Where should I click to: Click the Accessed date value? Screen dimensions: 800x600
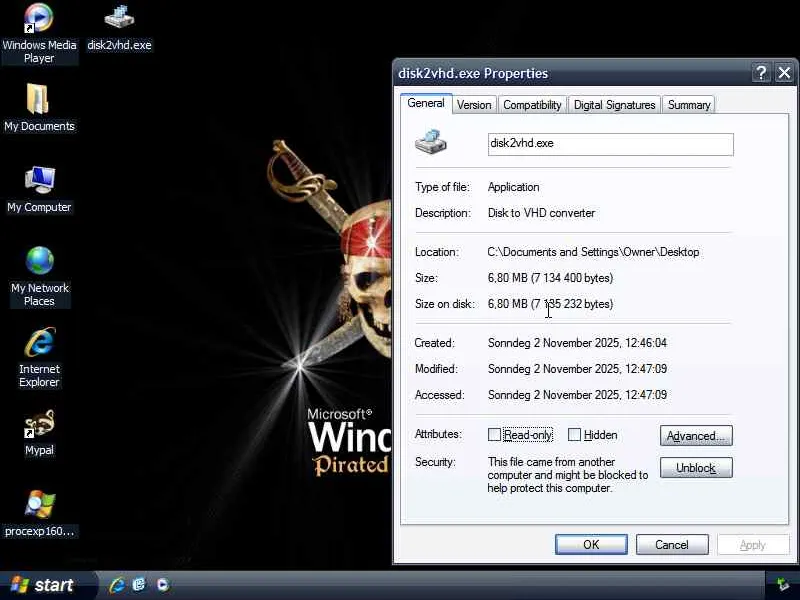[577, 395]
